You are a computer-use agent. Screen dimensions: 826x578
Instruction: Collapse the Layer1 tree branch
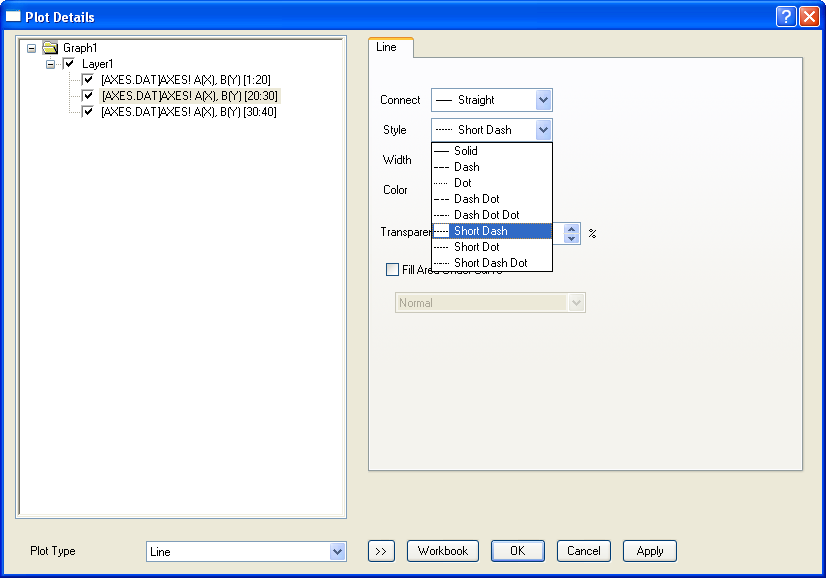(x=51, y=63)
